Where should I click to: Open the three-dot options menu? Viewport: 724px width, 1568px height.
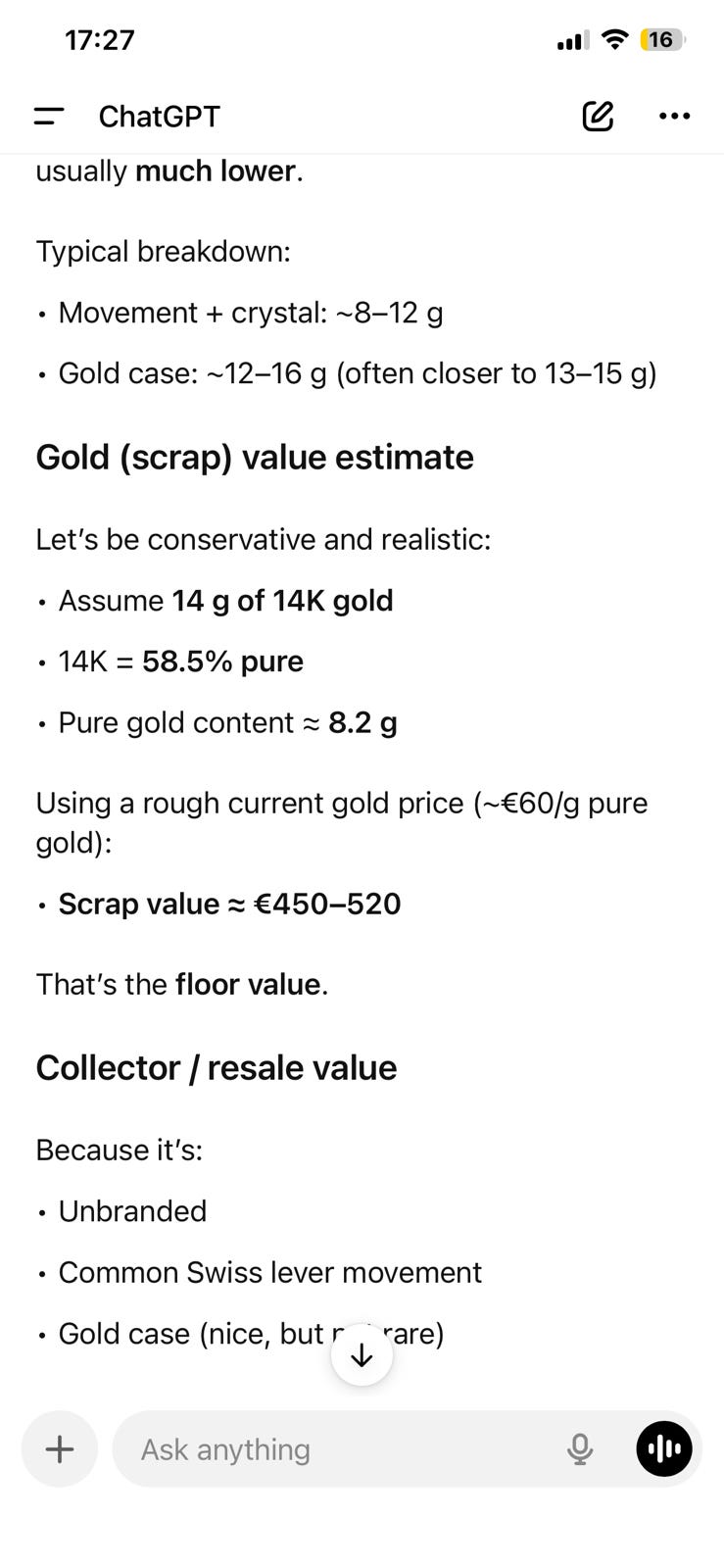click(x=674, y=116)
